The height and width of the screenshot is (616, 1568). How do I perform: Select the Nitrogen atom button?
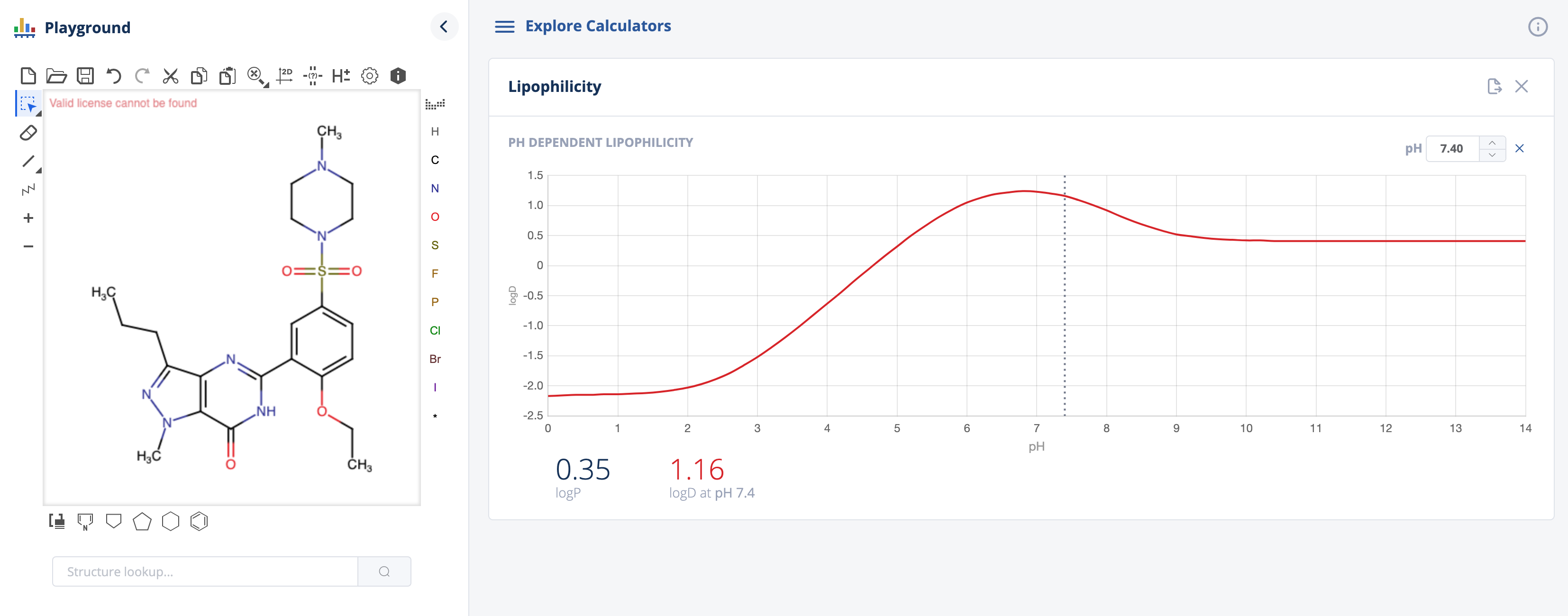click(435, 189)
